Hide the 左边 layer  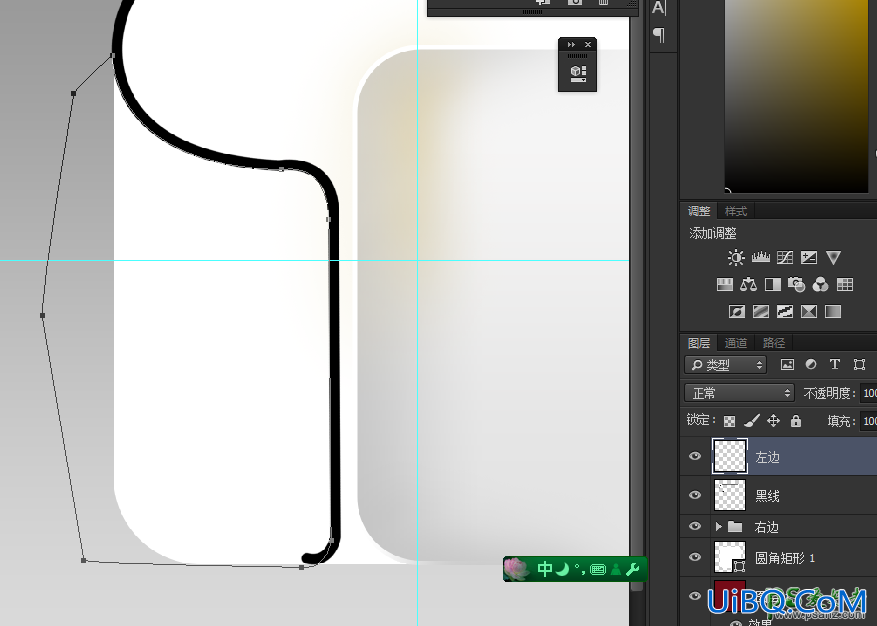tap(695, 456)
